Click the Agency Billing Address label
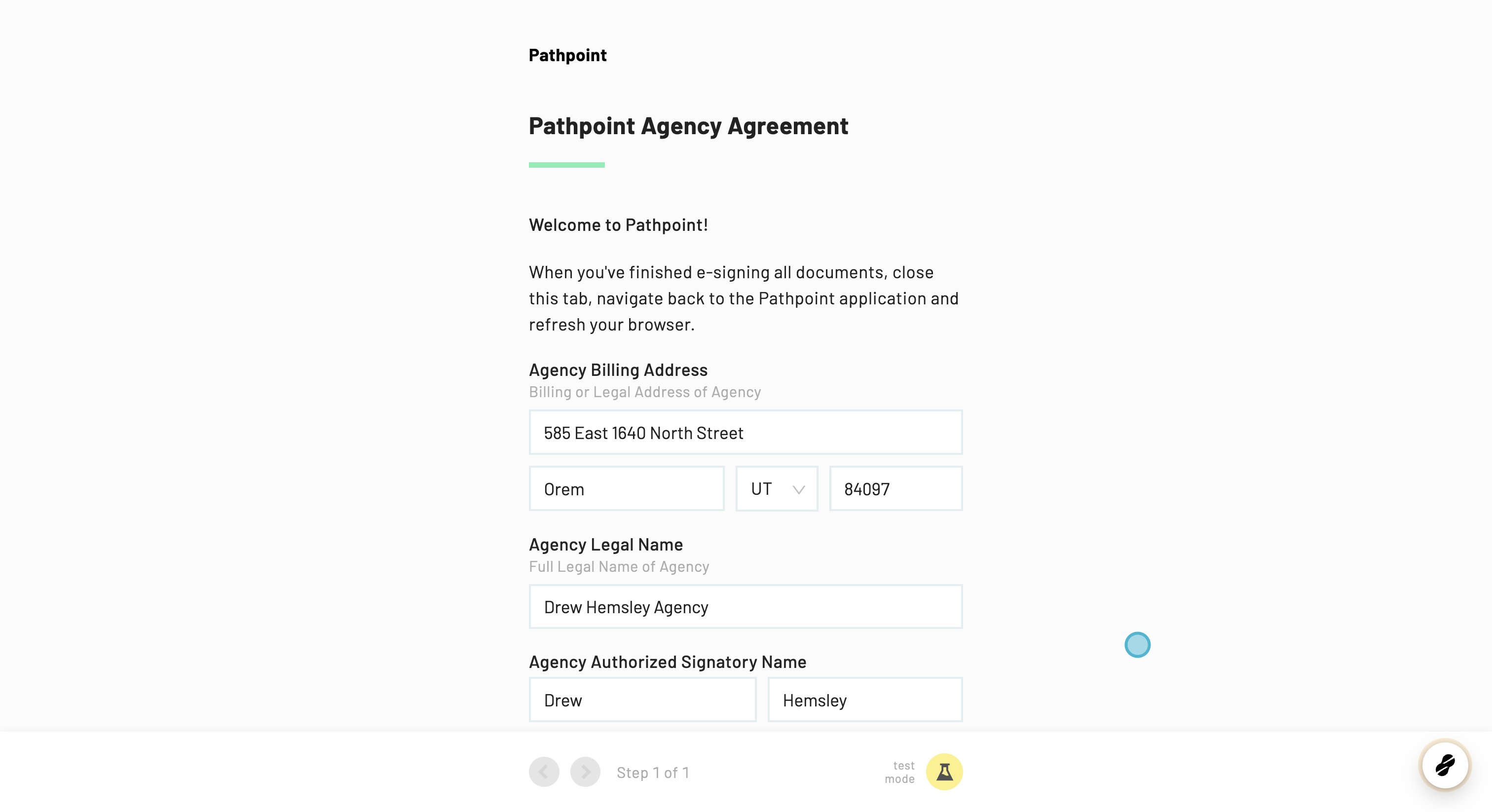This screenshot has width=1492, height=812. click(x=618, y=370)
